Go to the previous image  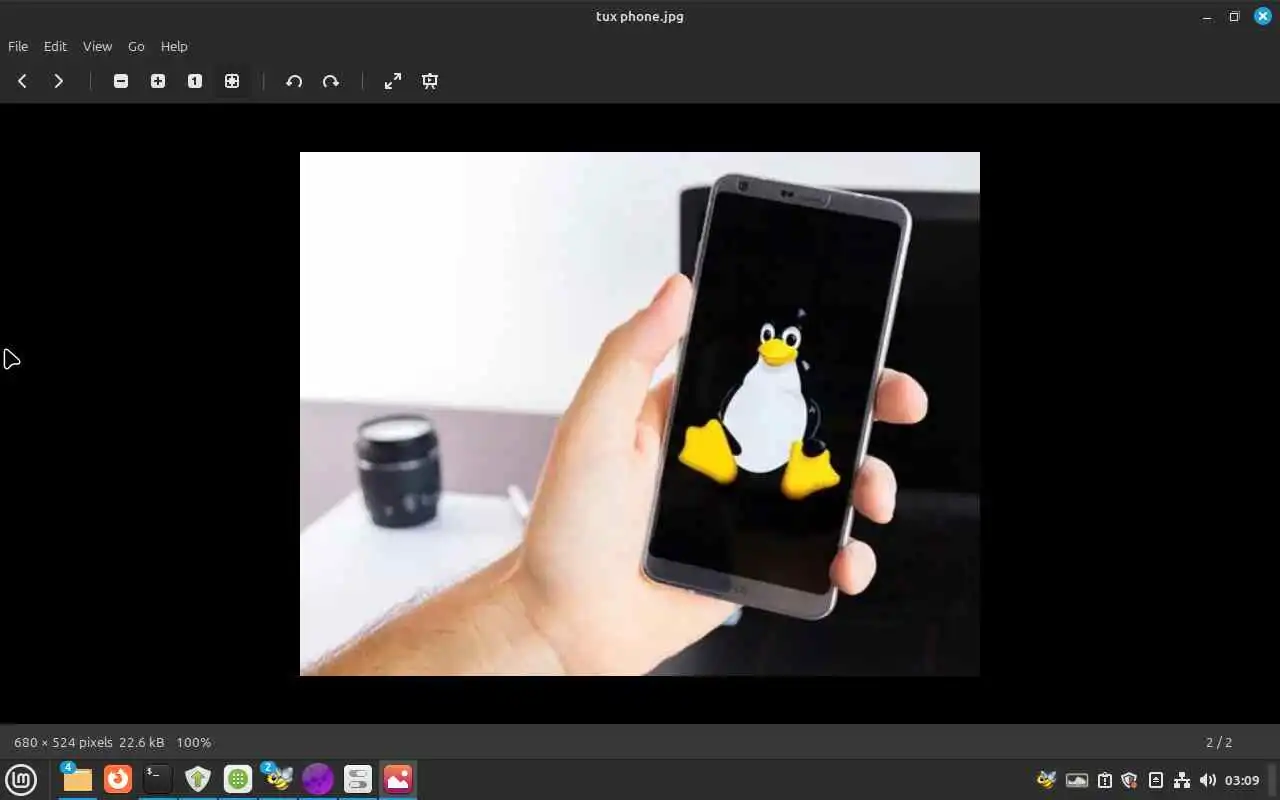pos(22,81)
